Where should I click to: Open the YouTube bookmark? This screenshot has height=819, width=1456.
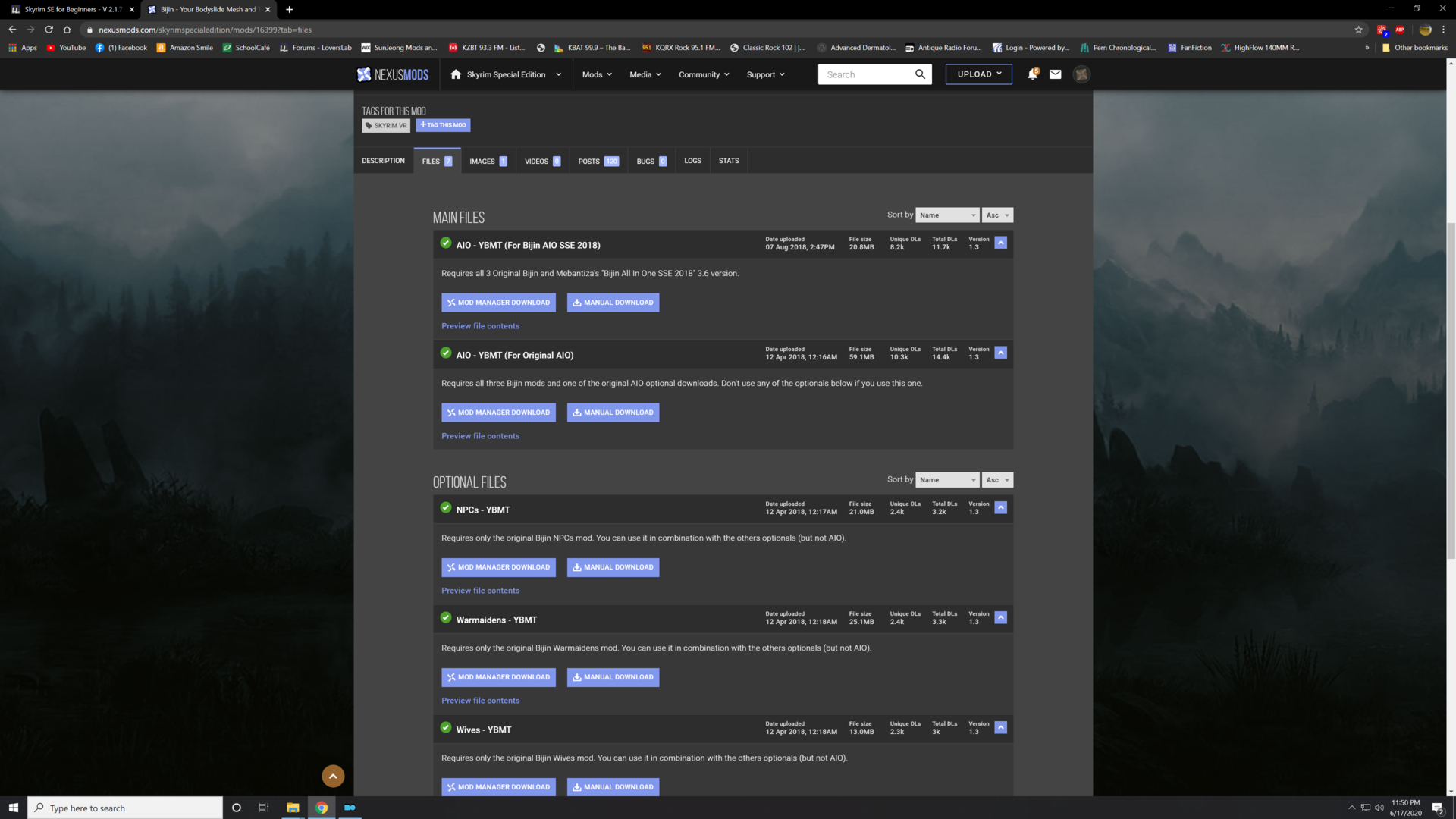click(66, 47)
